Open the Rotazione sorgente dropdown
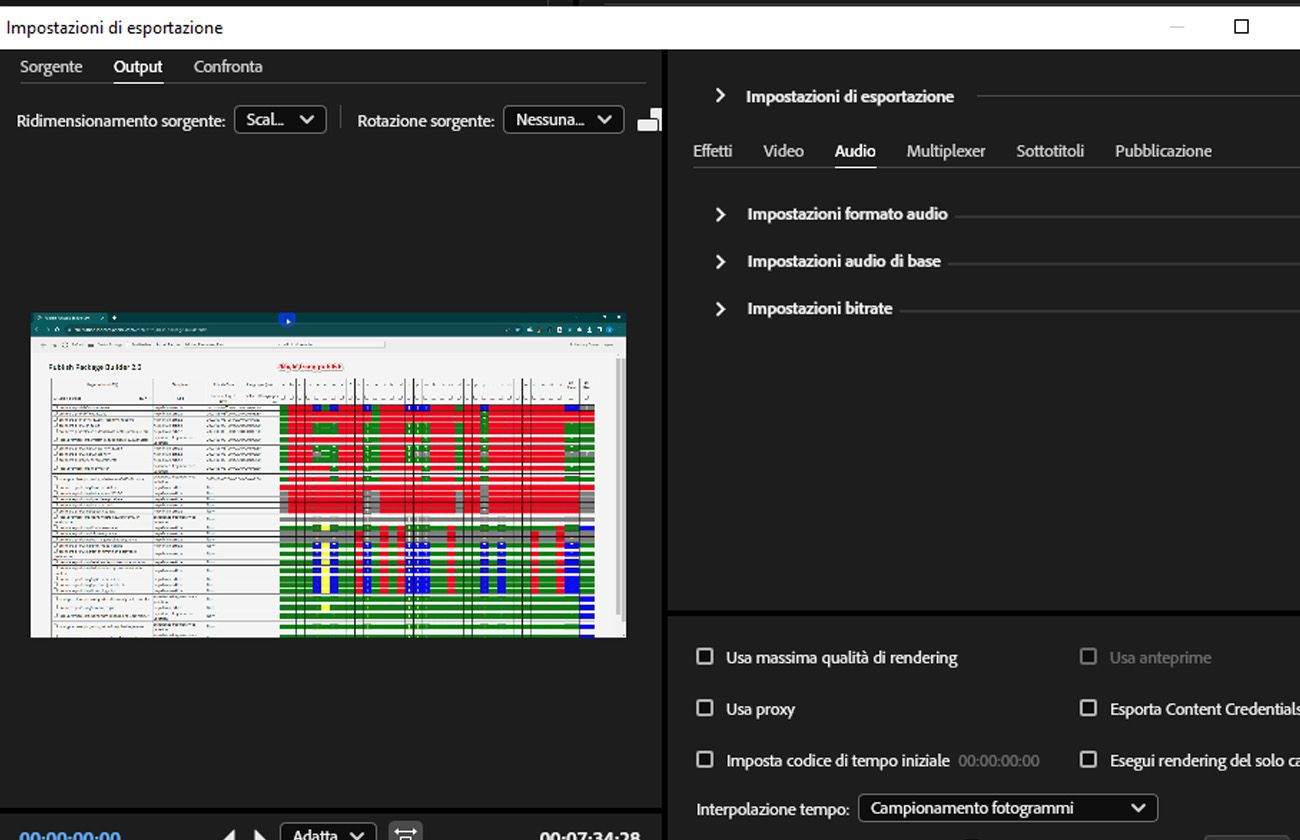 click(x=563, y=119)
